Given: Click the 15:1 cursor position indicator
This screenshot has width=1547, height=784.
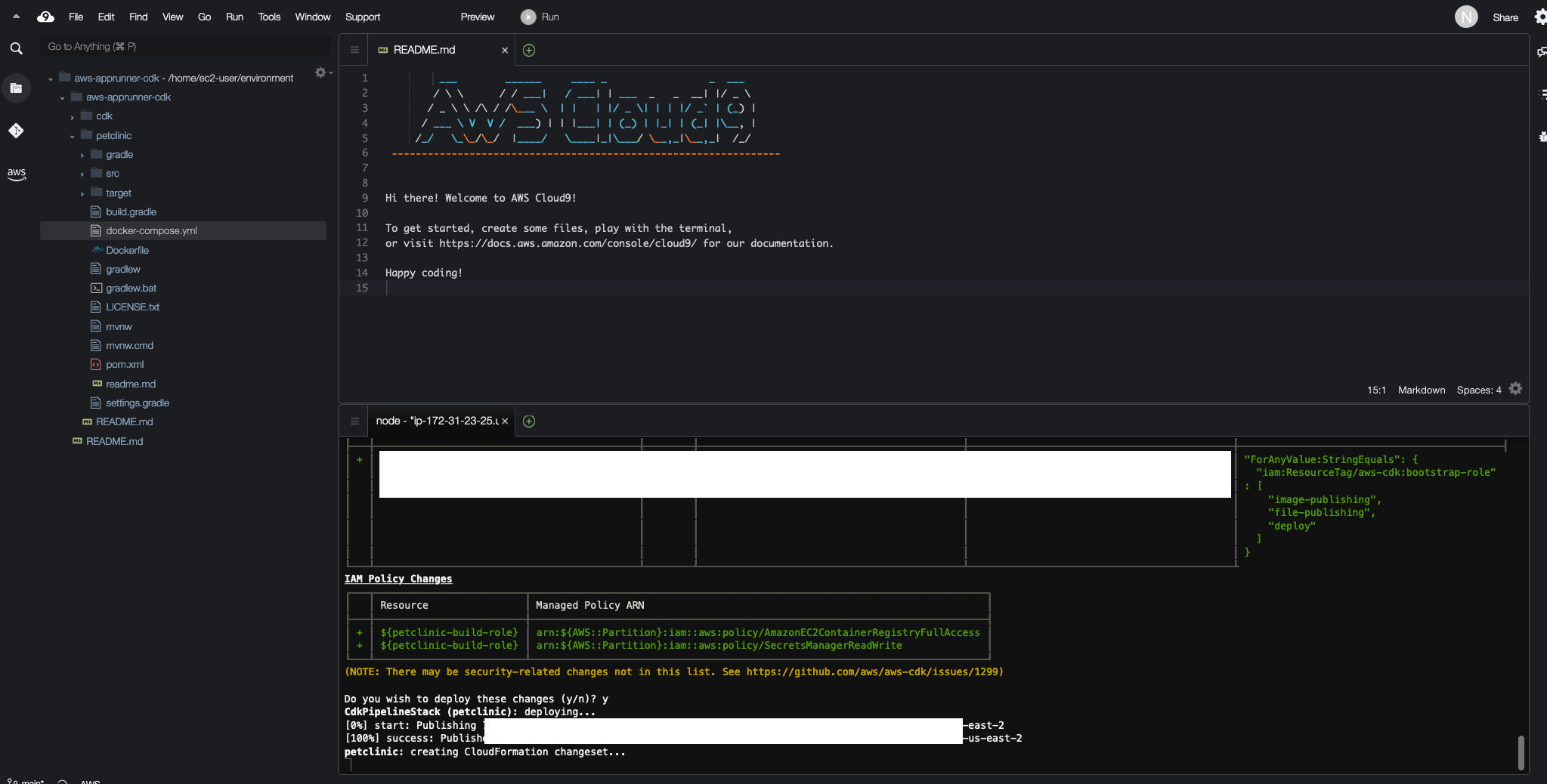Looking at the screenshot, I should point(1376,390).
